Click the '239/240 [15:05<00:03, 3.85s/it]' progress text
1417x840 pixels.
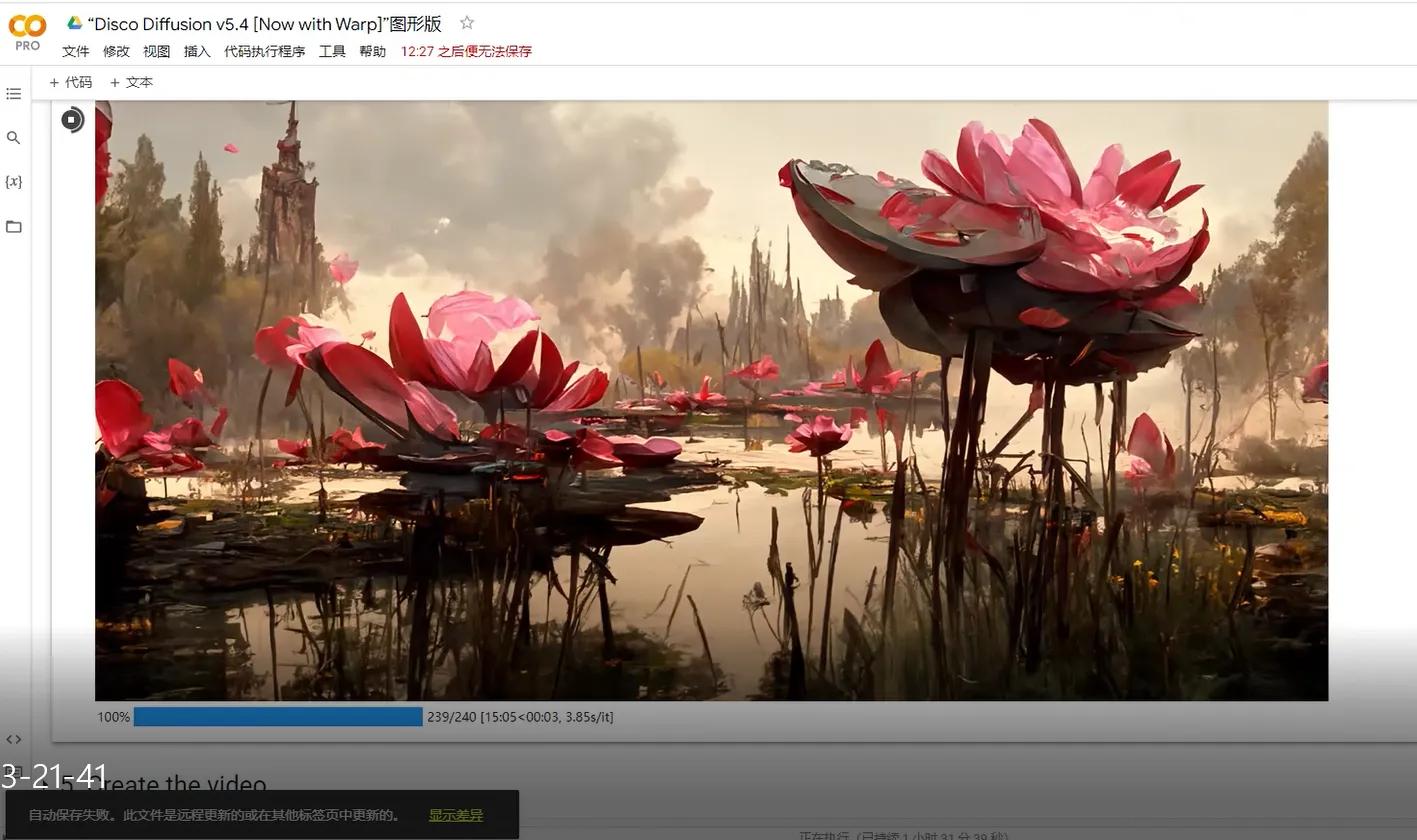(520, 717)
